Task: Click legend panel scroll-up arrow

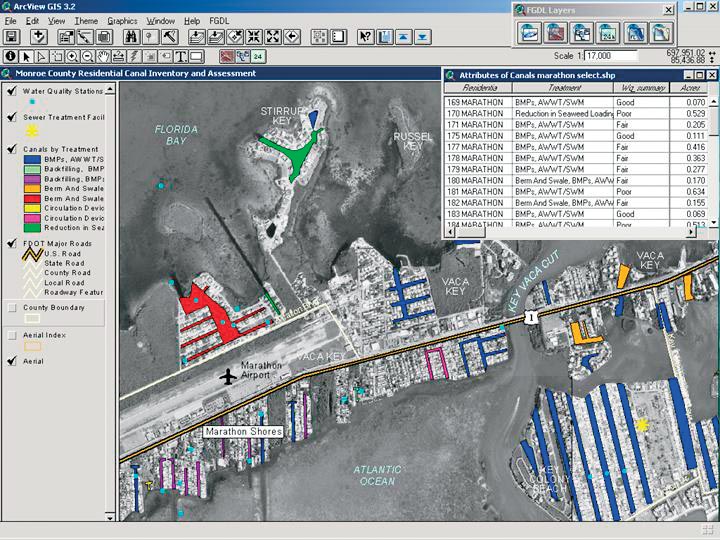Action: tap(110, 90)
